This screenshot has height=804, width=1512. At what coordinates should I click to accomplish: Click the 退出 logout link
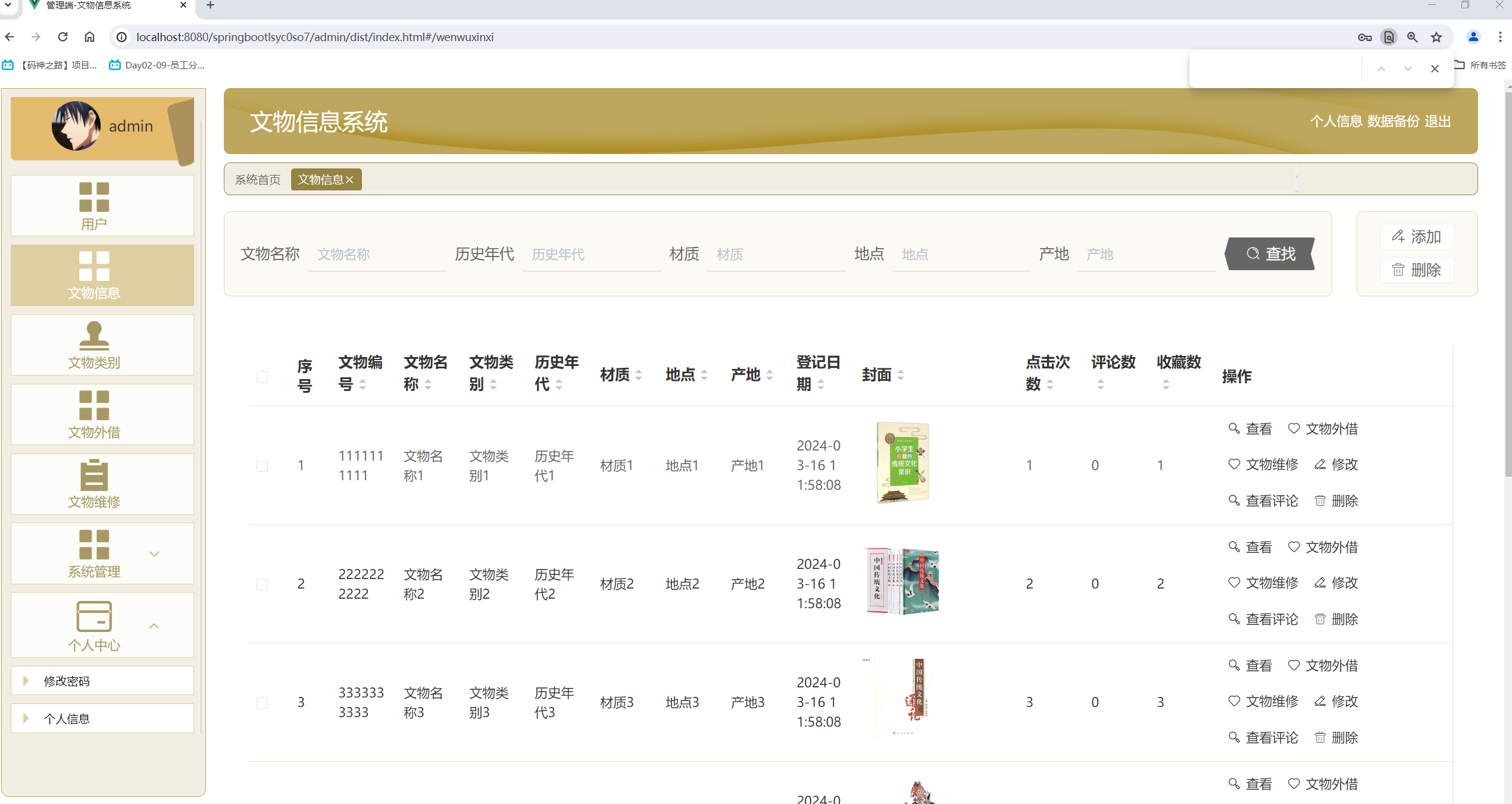1438,121
